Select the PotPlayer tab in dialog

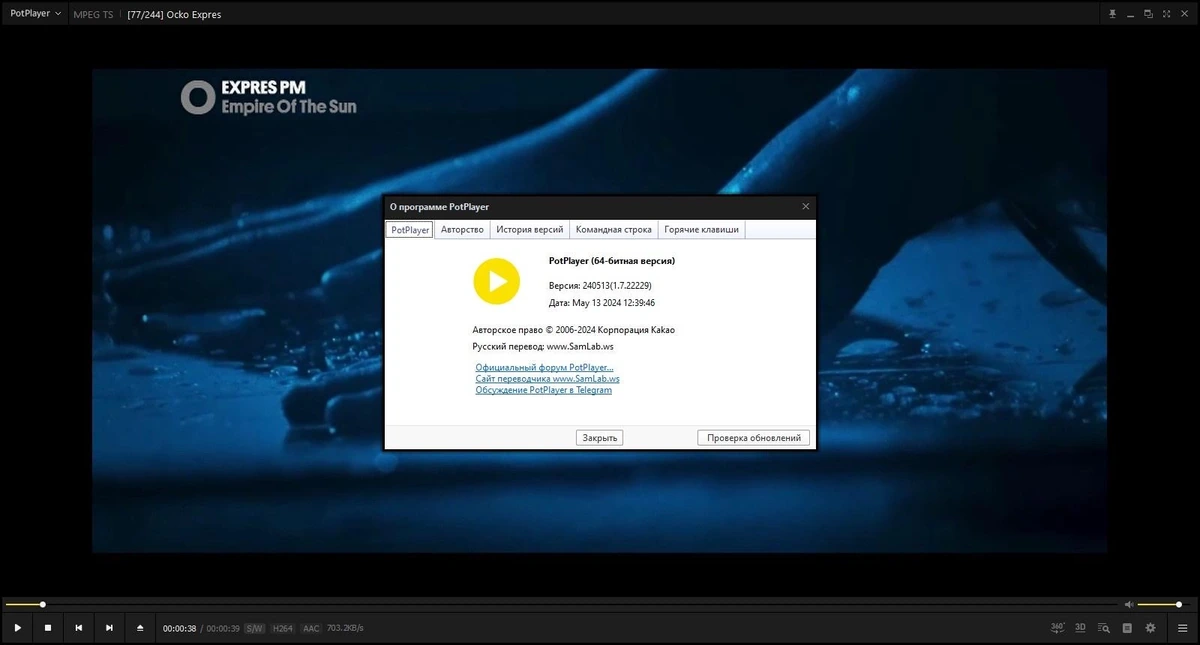[410, 230]
